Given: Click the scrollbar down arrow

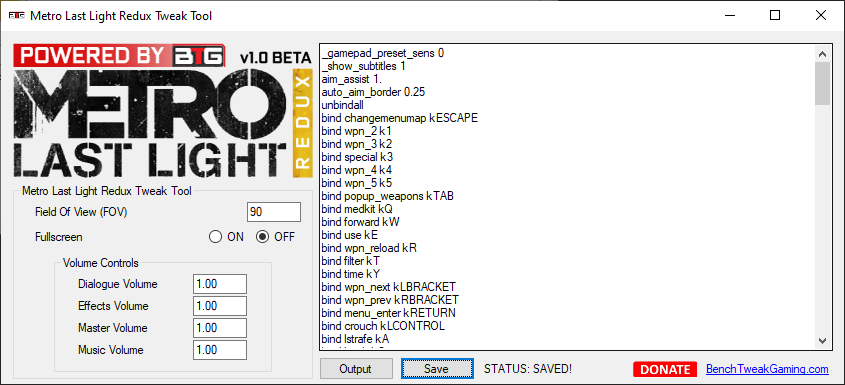Looking at the screenshot, I should 822,341.
